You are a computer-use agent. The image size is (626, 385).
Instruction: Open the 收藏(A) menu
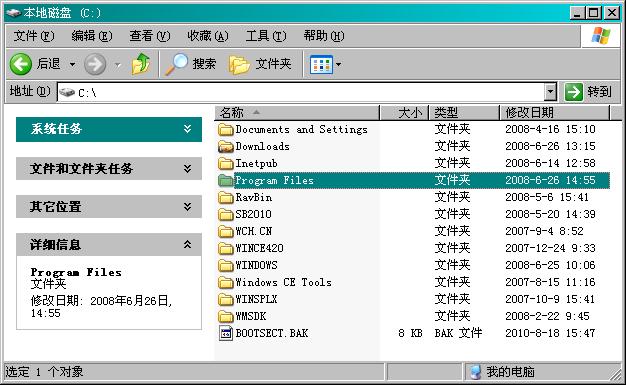(x=208, y=36)
